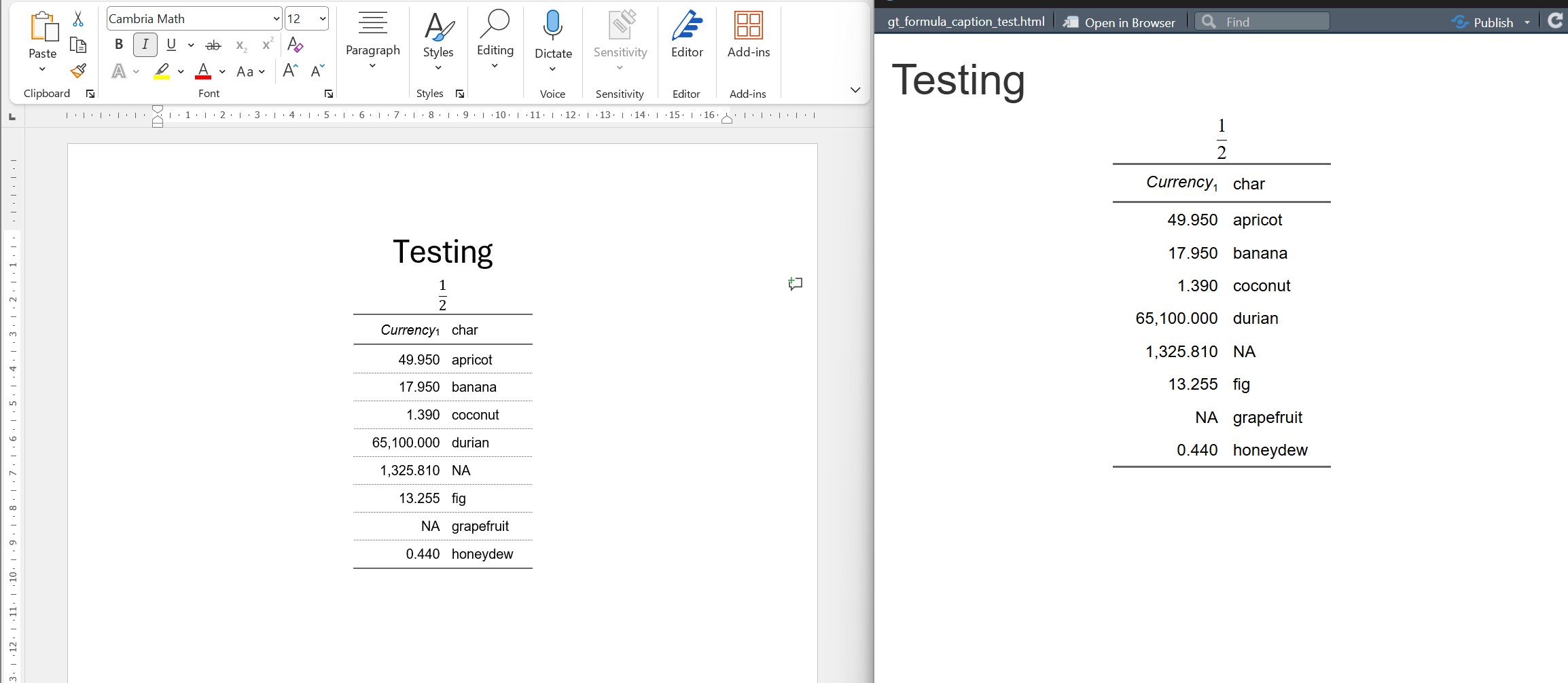Click the right indent marker on ruler

pyautogui.click(x=727, y=119)
